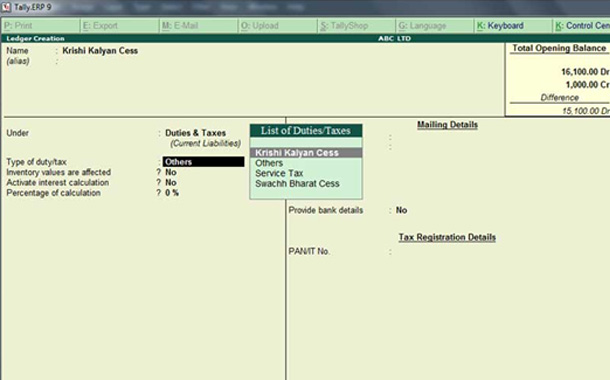The image size is (610, 380).
Task: Choose Export from the top bar
Action: [x=119, y=26]
